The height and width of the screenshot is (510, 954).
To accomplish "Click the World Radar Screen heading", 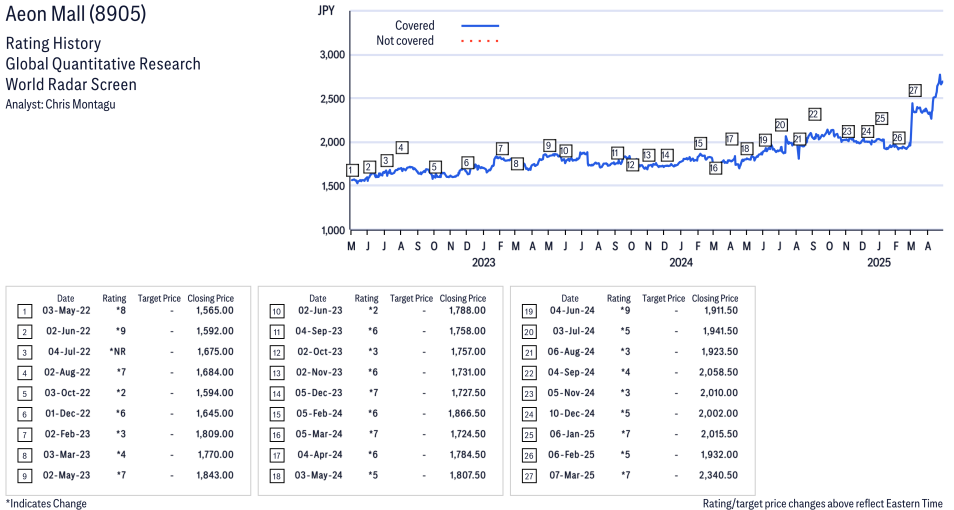I will tap(71, 84).
